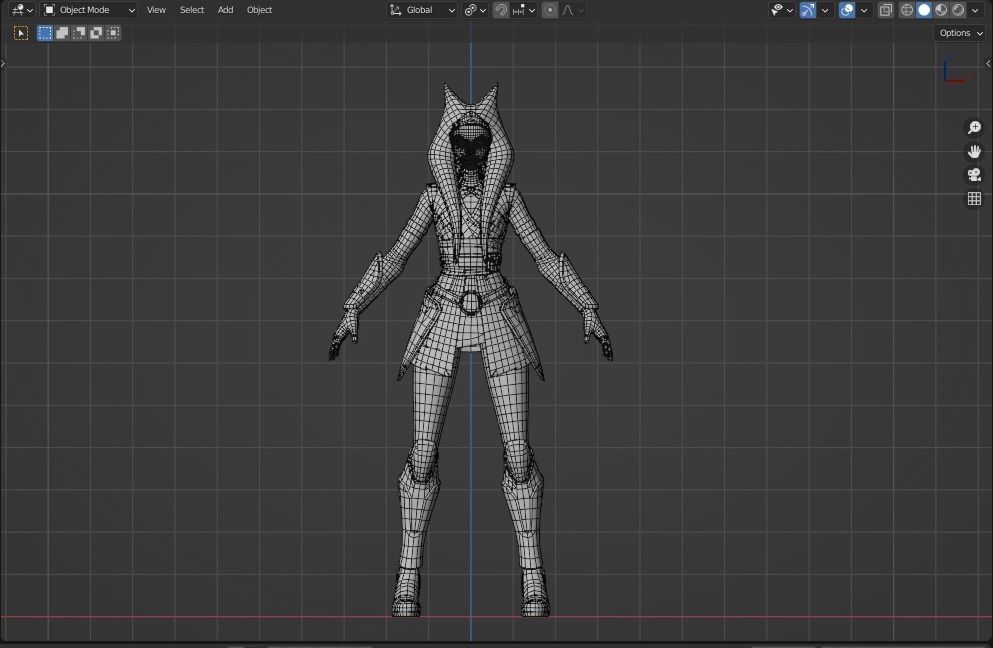Switch to wireframe viewport shading

pos(907,10)
